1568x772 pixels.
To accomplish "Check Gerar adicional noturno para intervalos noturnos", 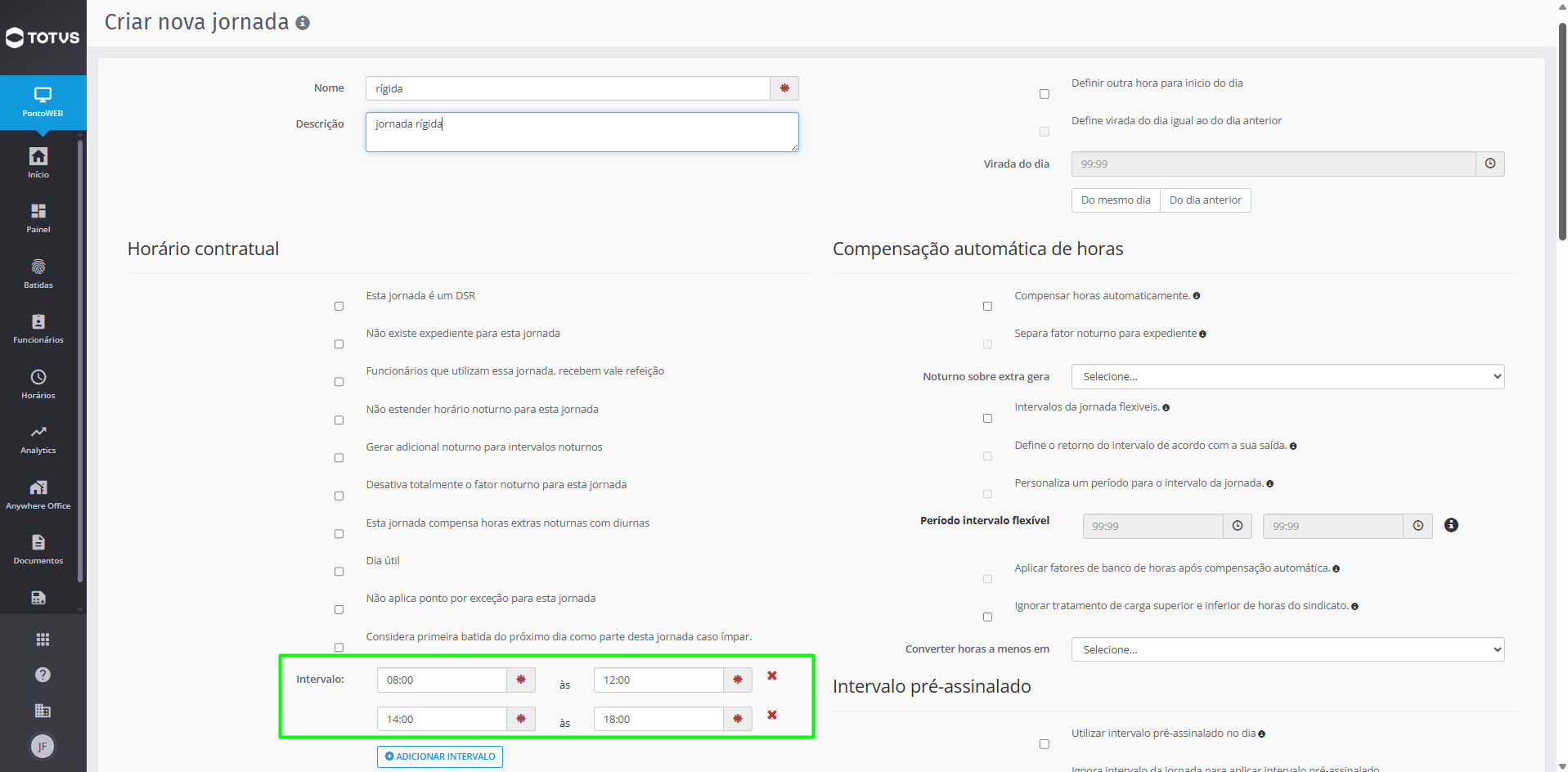I will tap(339, 458).
